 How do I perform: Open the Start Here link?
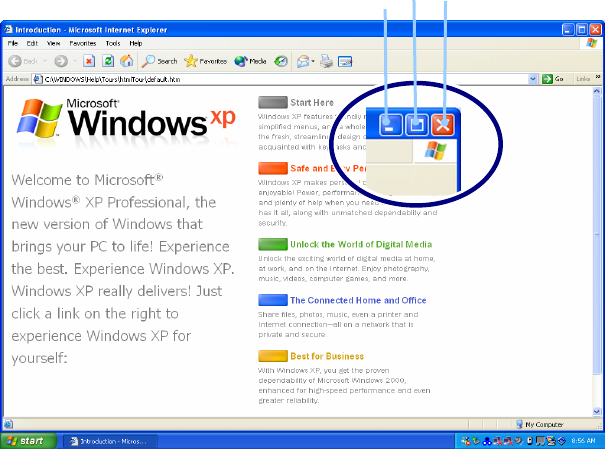pyautogui.click(x=312, y=103)
